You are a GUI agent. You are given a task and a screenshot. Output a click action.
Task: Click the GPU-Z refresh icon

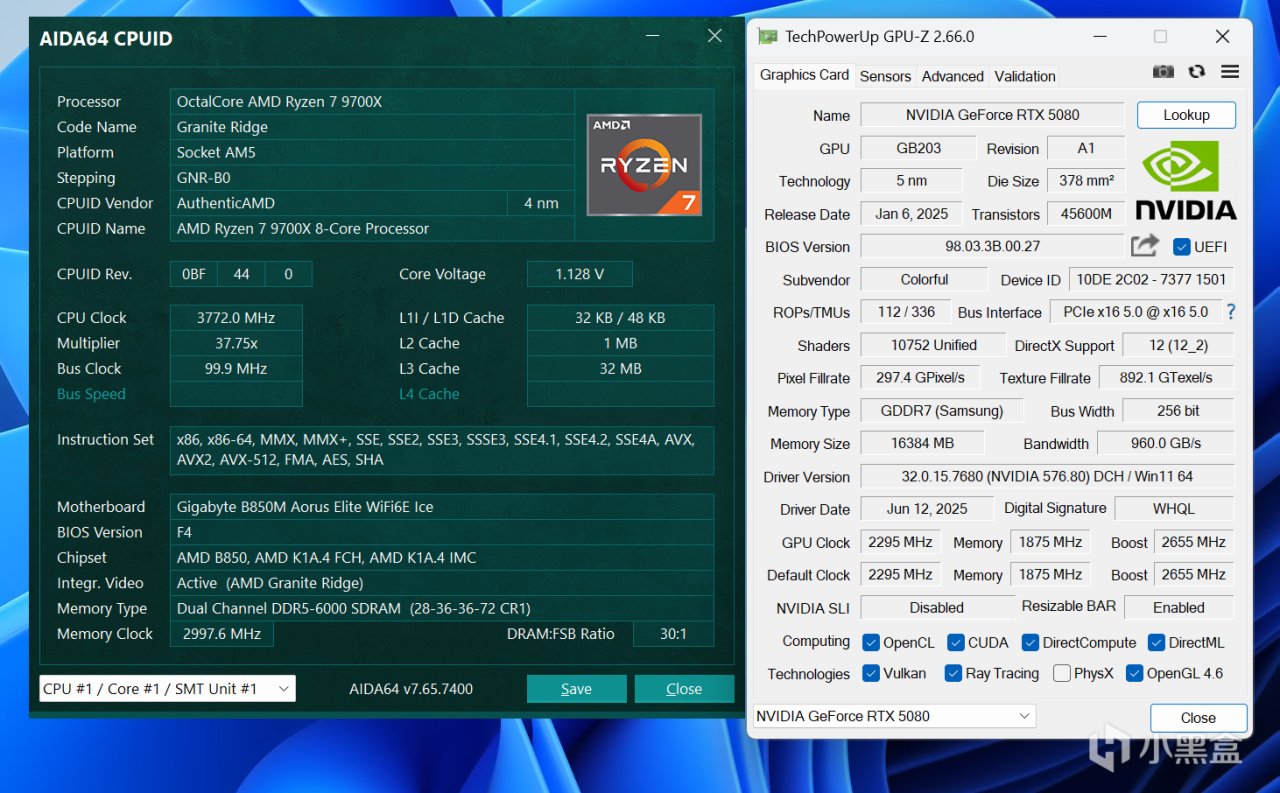(1196, 72)
